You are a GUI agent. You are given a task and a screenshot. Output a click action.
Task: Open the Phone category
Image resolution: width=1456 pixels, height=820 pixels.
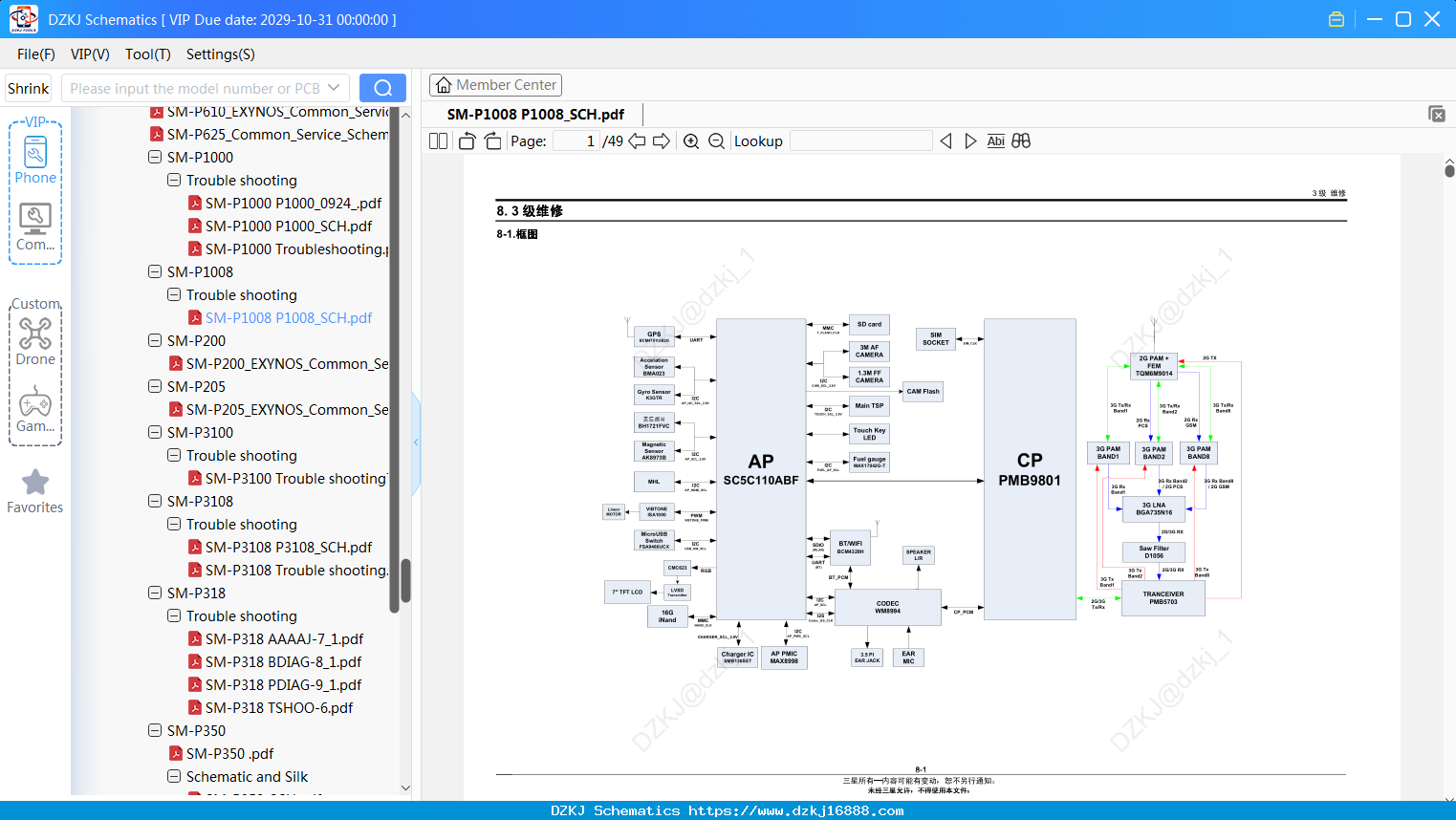coord(35,160)
